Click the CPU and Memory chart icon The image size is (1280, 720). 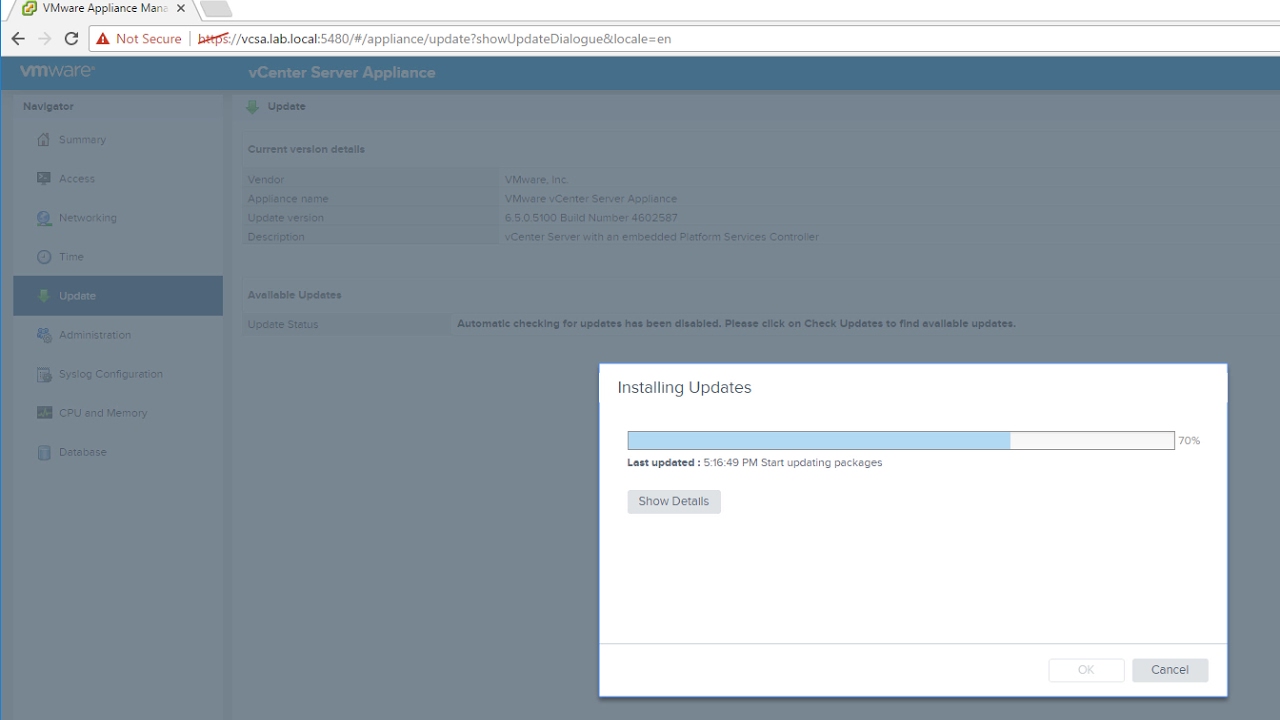[x=43, y=413]
